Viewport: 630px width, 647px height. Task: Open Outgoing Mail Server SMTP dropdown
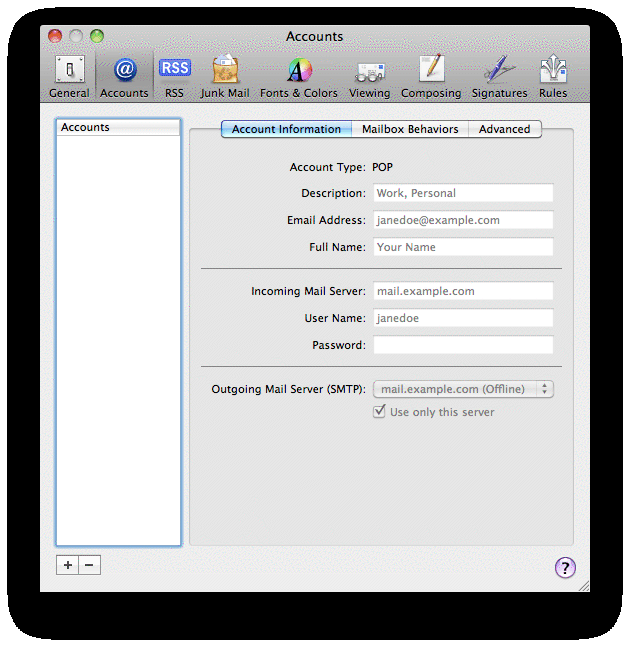463,389
